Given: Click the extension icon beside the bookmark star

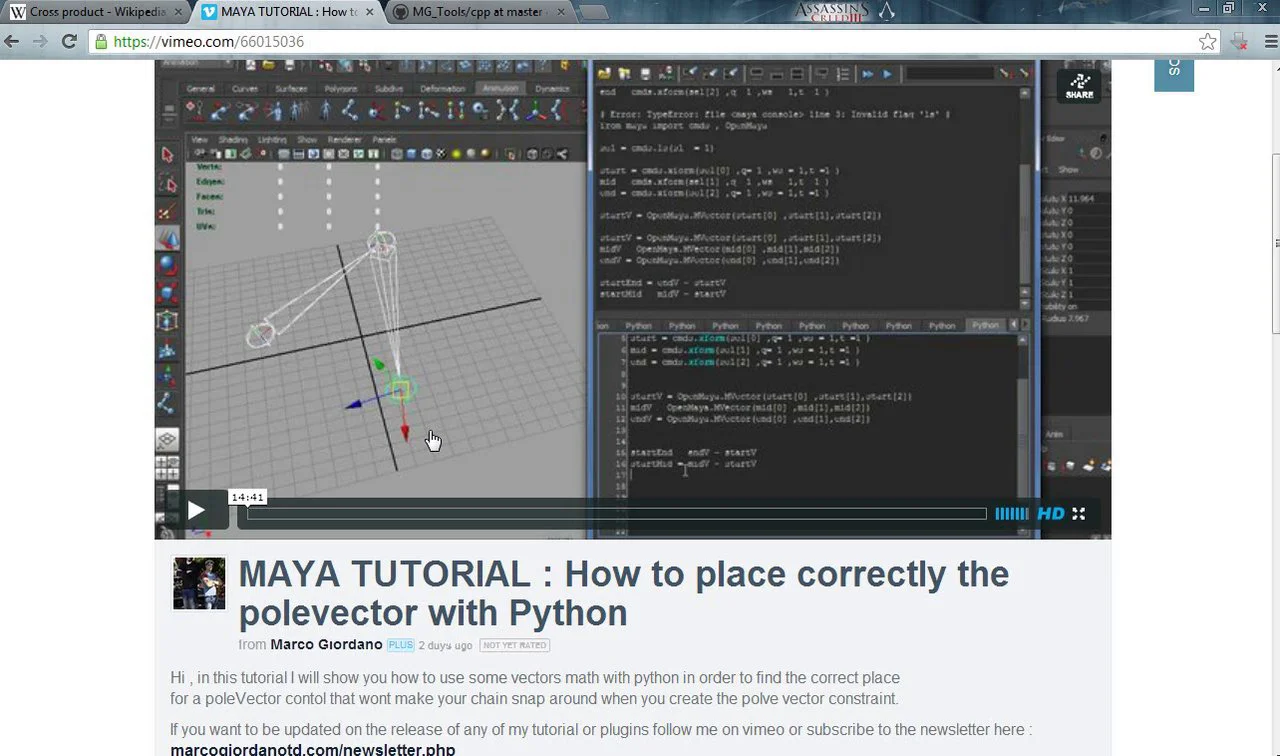Looking at the screenshot, I should point(1238,42).
